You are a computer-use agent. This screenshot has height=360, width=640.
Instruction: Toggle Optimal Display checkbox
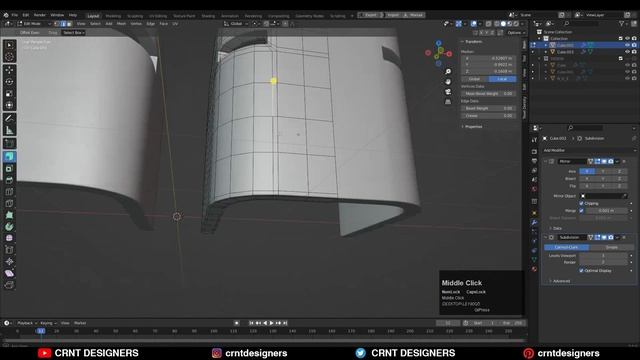[x=581, y=271]
